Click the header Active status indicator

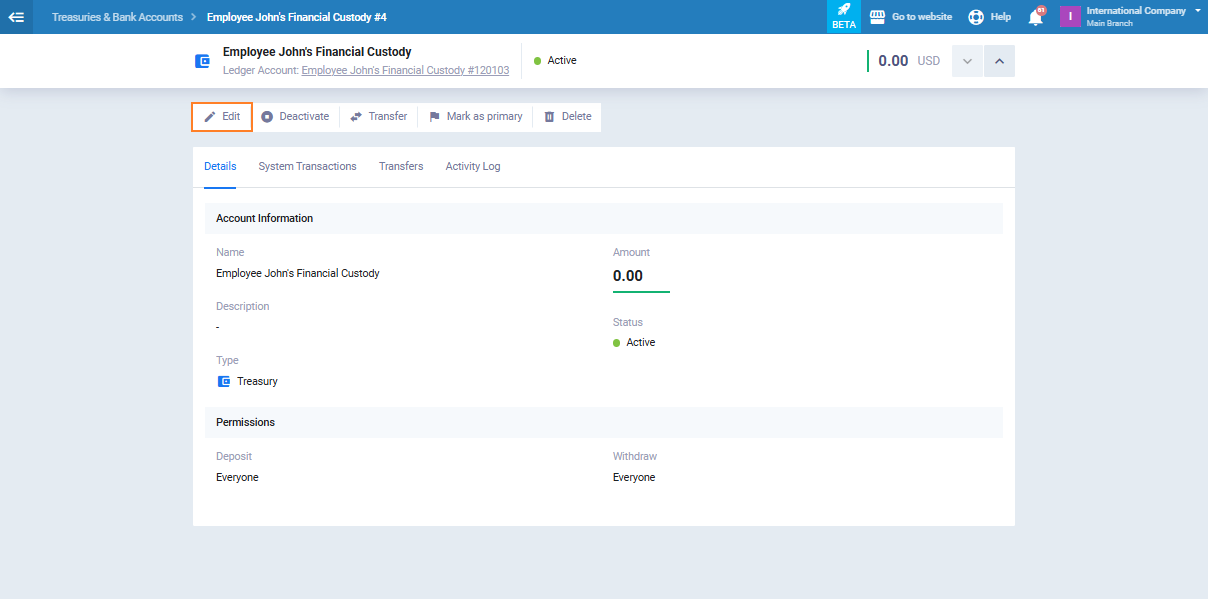click(555, 61)
